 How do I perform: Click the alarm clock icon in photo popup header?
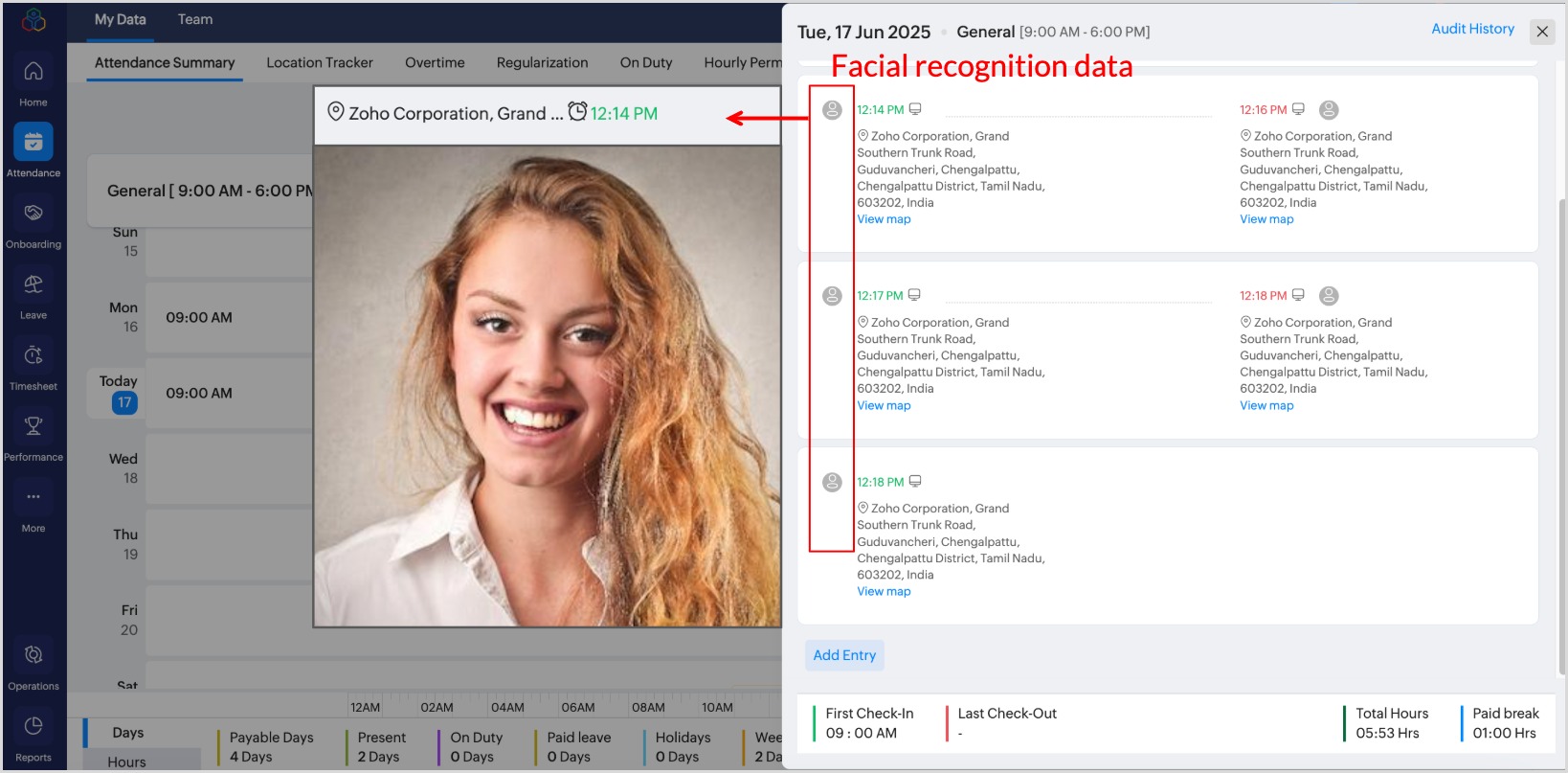(x=577, y=112)
